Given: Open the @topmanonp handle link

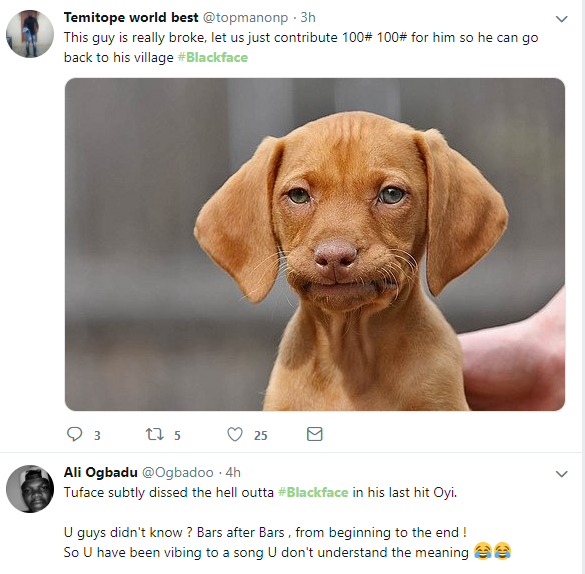Looking at the screenshot, I should pos(245,18).
